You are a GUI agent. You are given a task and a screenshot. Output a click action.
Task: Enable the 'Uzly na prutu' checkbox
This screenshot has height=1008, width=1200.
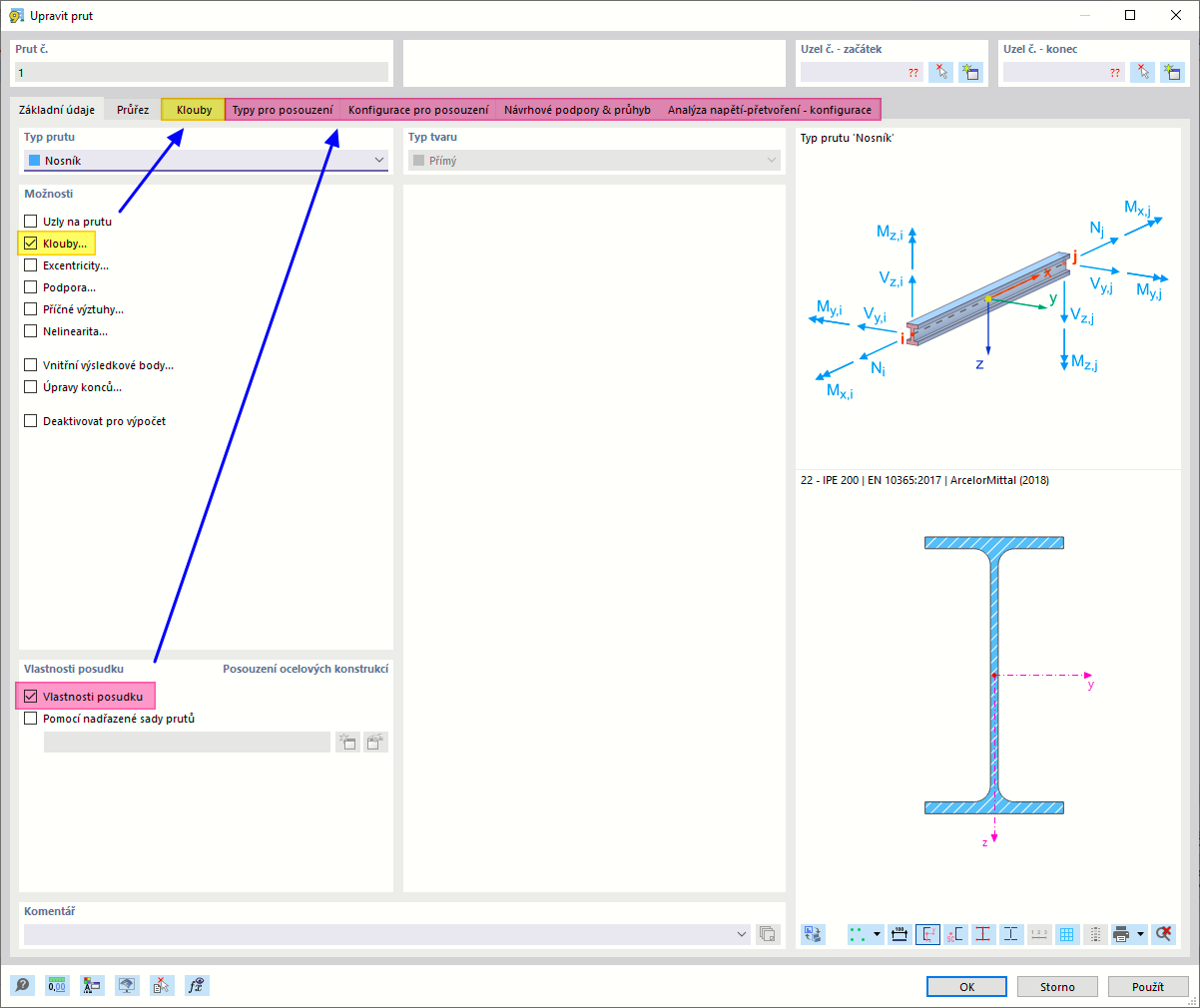pyautogui.click(x=31, y=222)
